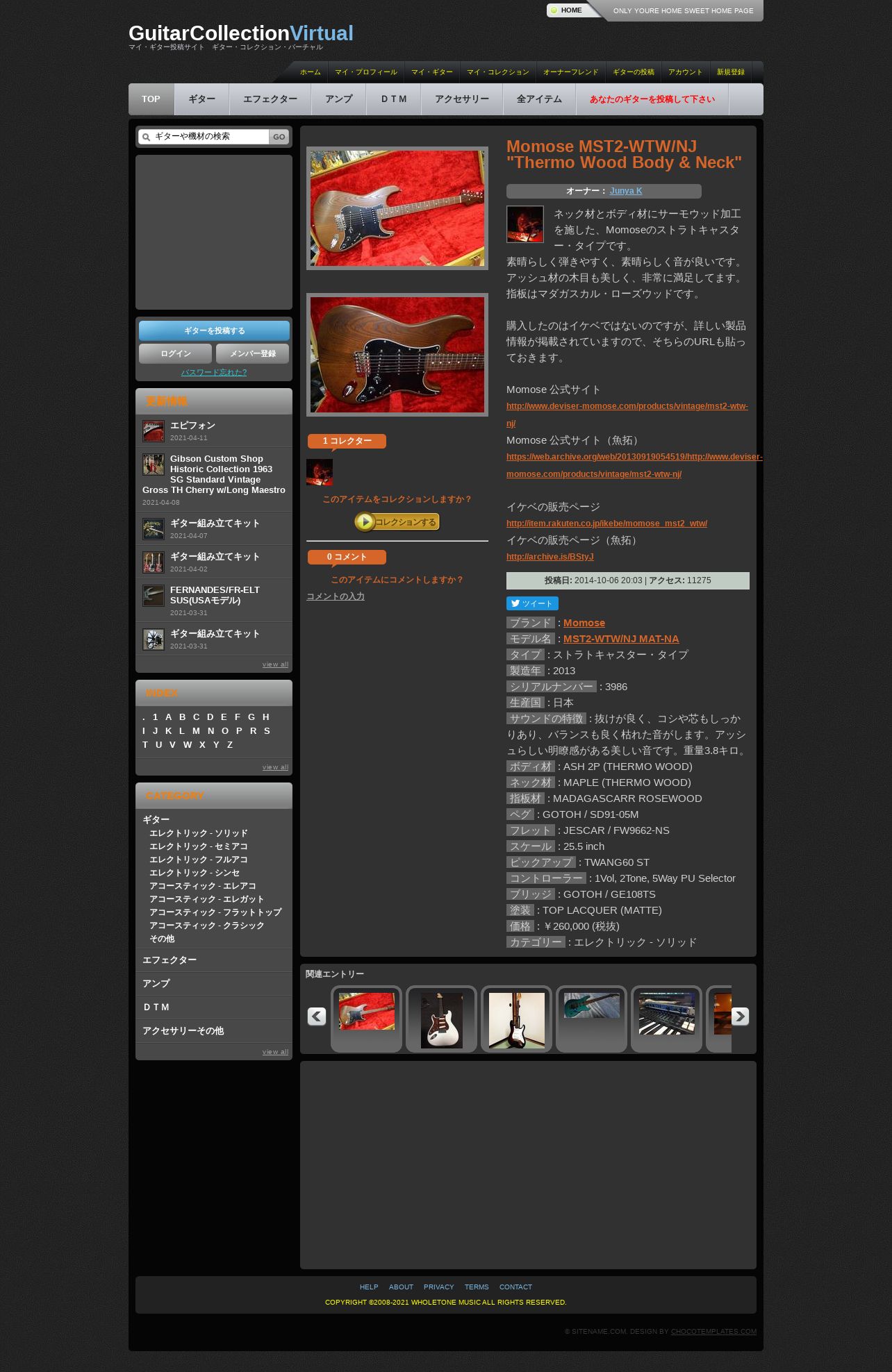Screen dimensions: 892x1372
Task: Click the carousel left arrow
Action: point(317,1017)
